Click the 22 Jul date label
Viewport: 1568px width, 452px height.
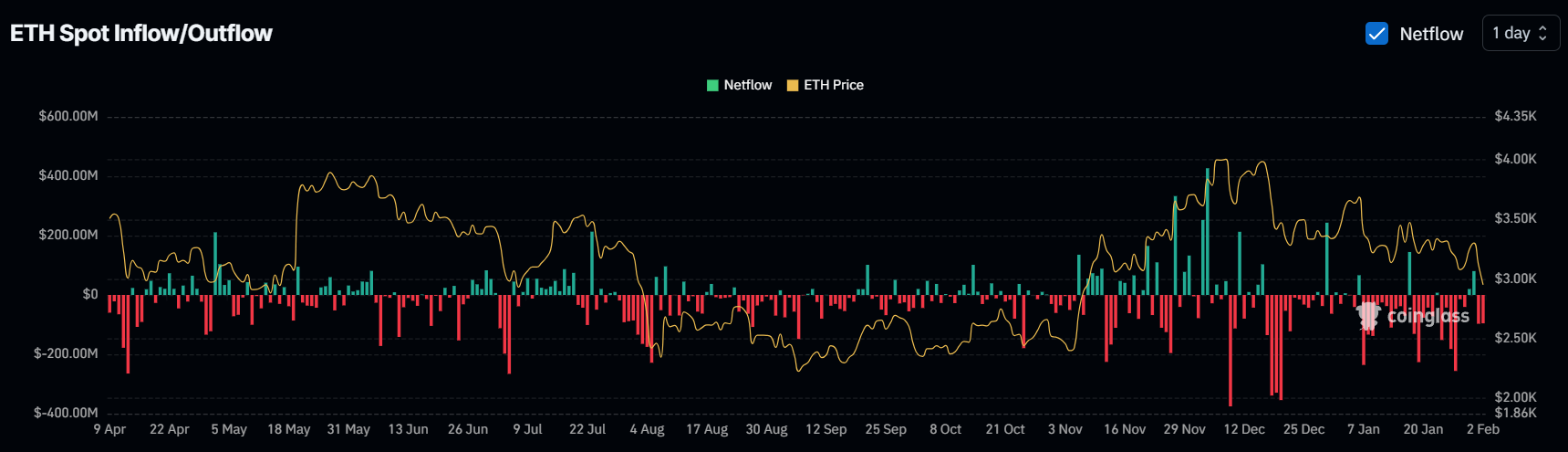[x=587, y=429]
